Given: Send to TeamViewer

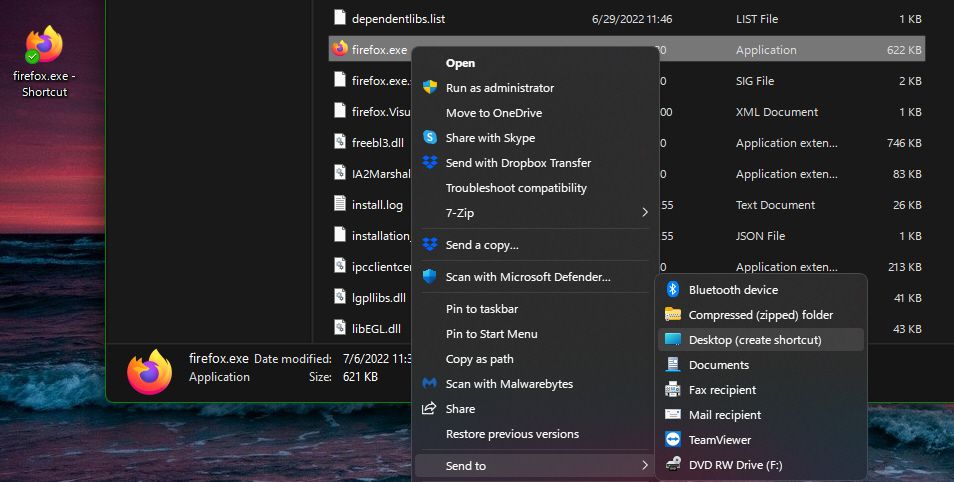Looking at the screenshot, I should point(720,440).
